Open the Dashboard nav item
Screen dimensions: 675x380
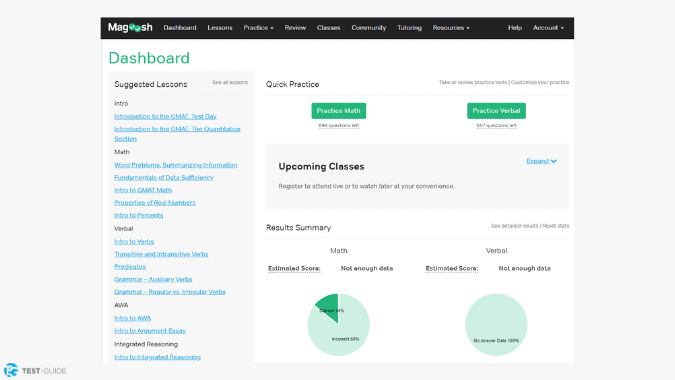coord(180,28)
